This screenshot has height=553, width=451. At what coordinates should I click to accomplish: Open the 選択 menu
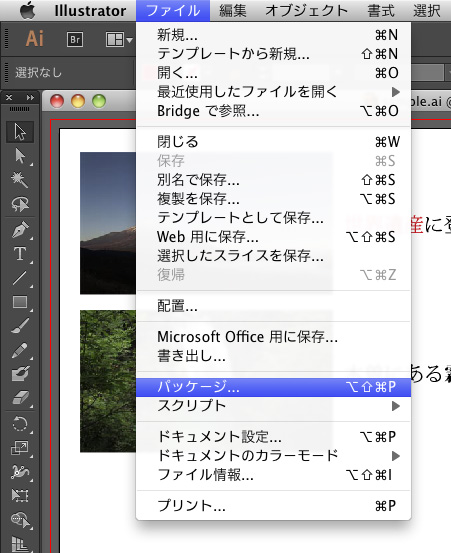(427, 11)
